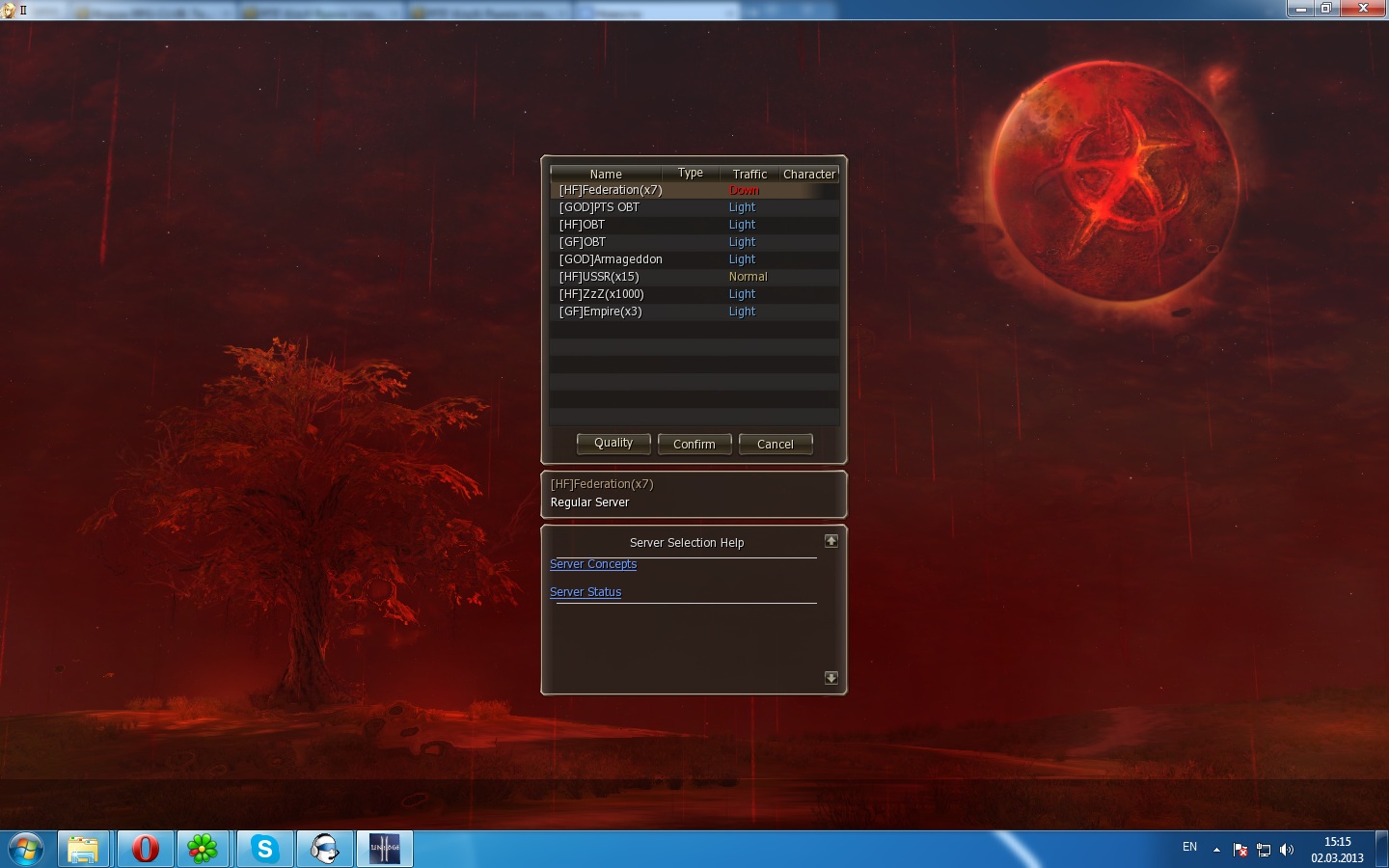Select the [GF]Empire(x3) server
The width and height of the screenshot is (1389, 868).
(694, 312)
